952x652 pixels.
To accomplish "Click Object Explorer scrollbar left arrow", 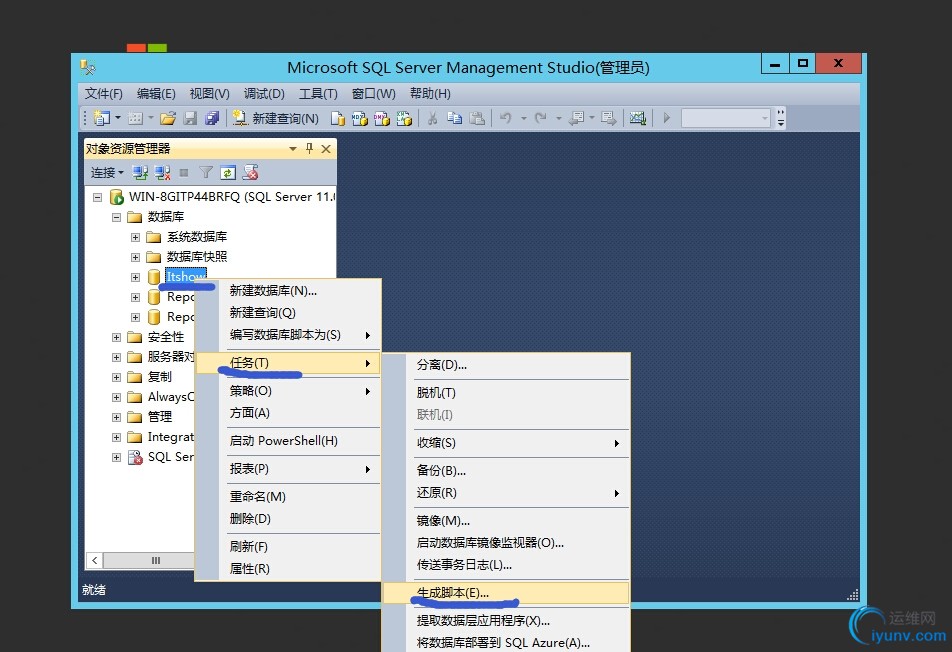I will coord(95,560).
